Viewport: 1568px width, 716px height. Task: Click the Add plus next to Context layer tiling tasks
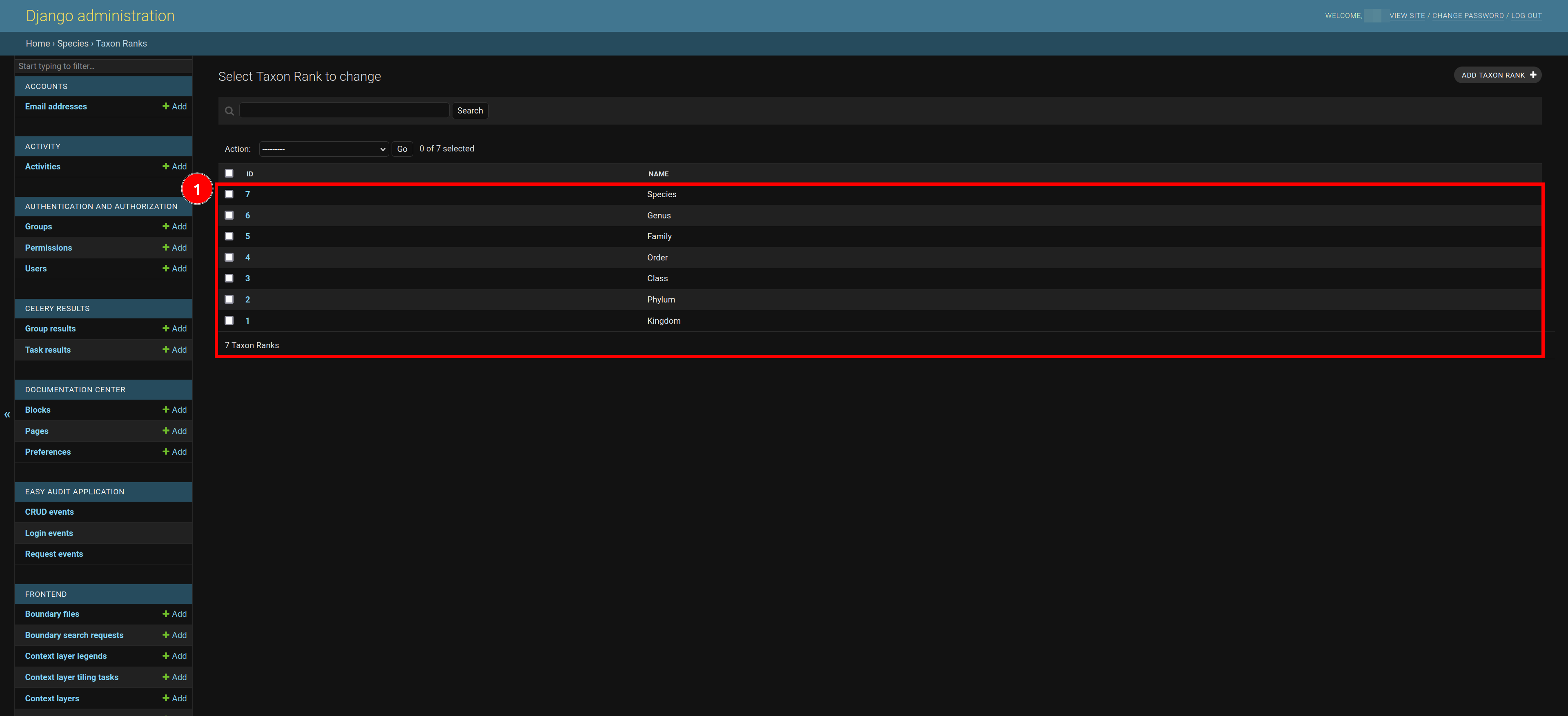[x=174, y=677]
